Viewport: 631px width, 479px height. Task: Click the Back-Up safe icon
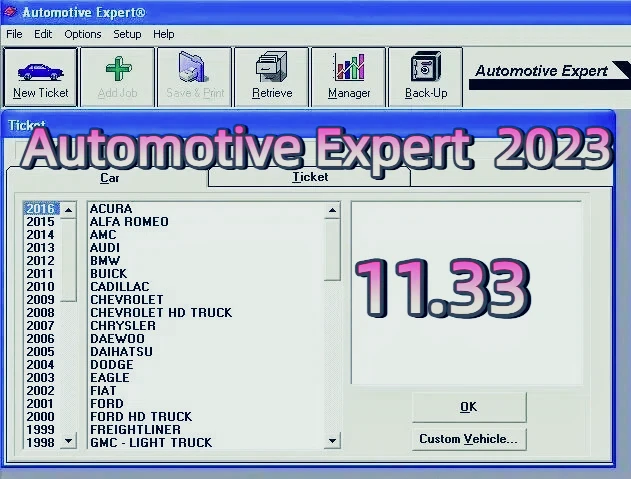click(x=425, y=67)
